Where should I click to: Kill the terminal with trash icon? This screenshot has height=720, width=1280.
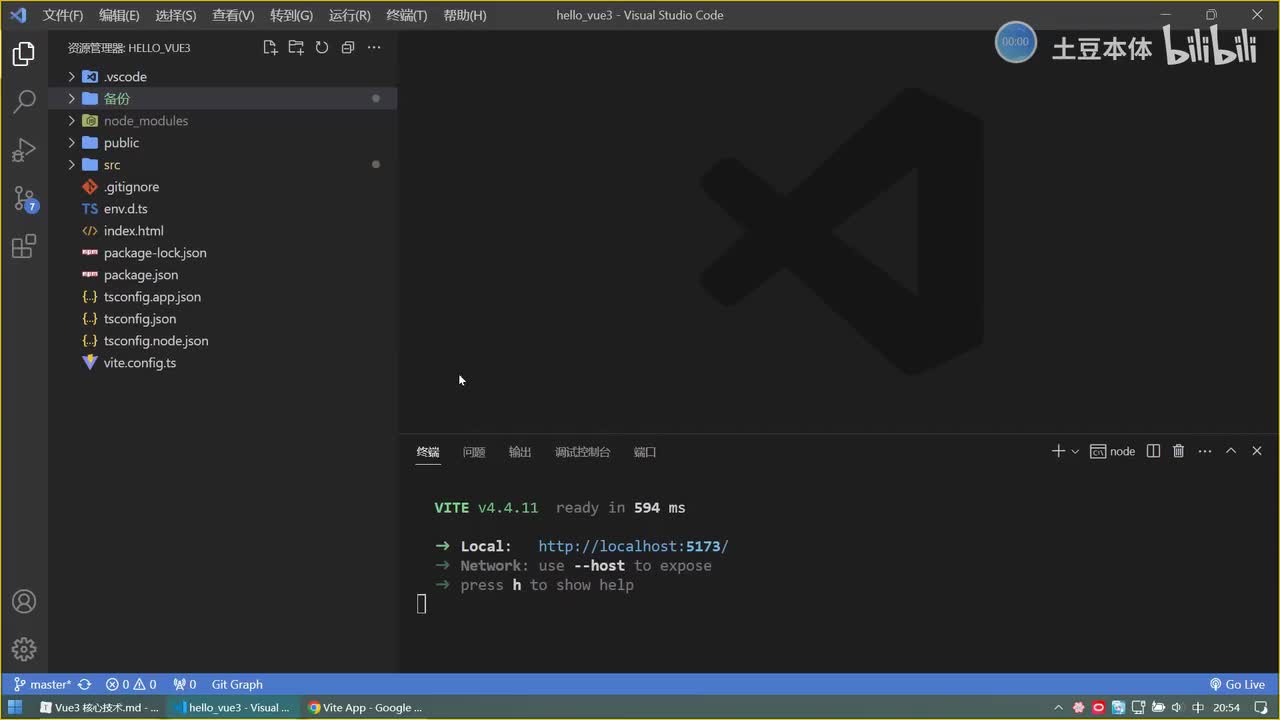point(1179,451)
